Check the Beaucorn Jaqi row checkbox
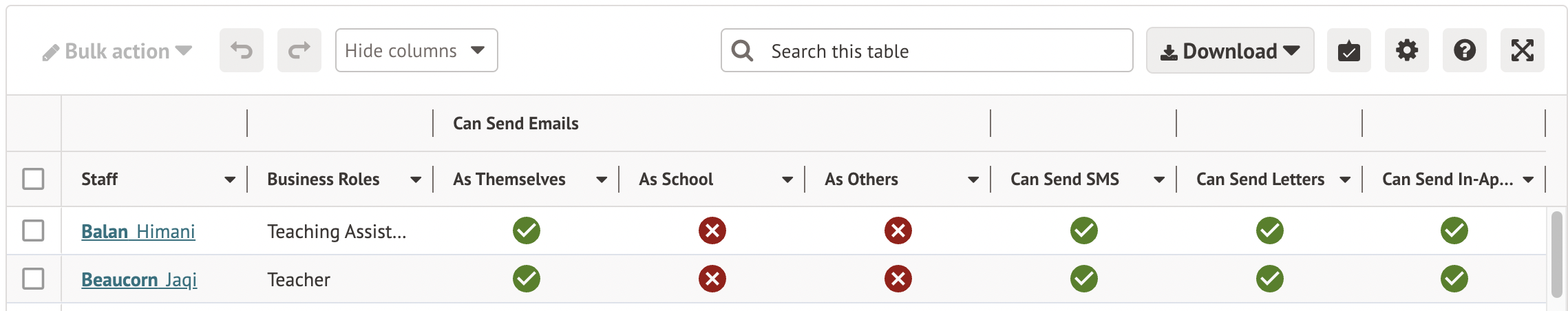Image resolution: width=1568 pixels, height=311 pixels. point(33,279)
